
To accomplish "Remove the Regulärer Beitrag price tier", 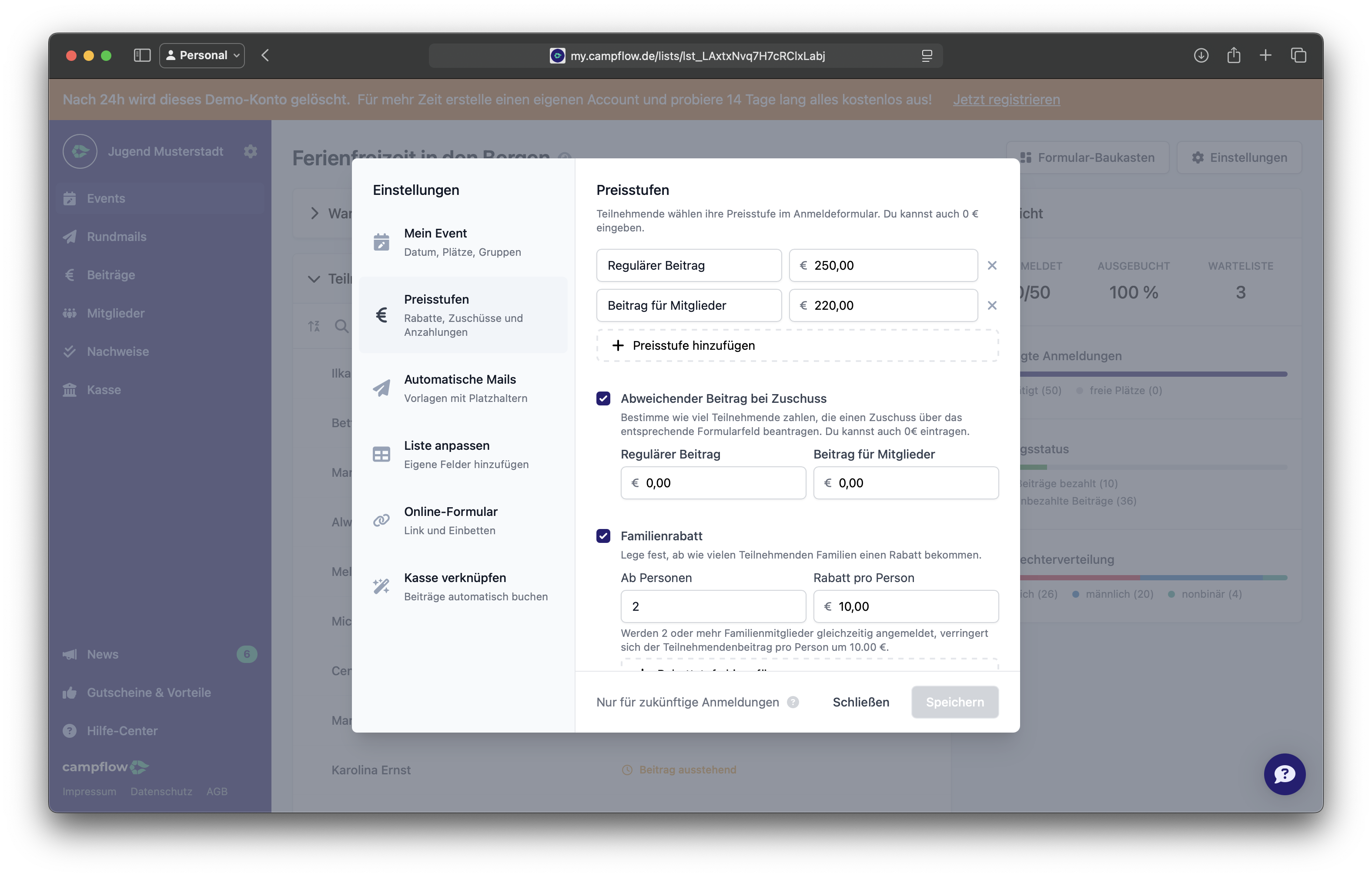I will point(992,265).
